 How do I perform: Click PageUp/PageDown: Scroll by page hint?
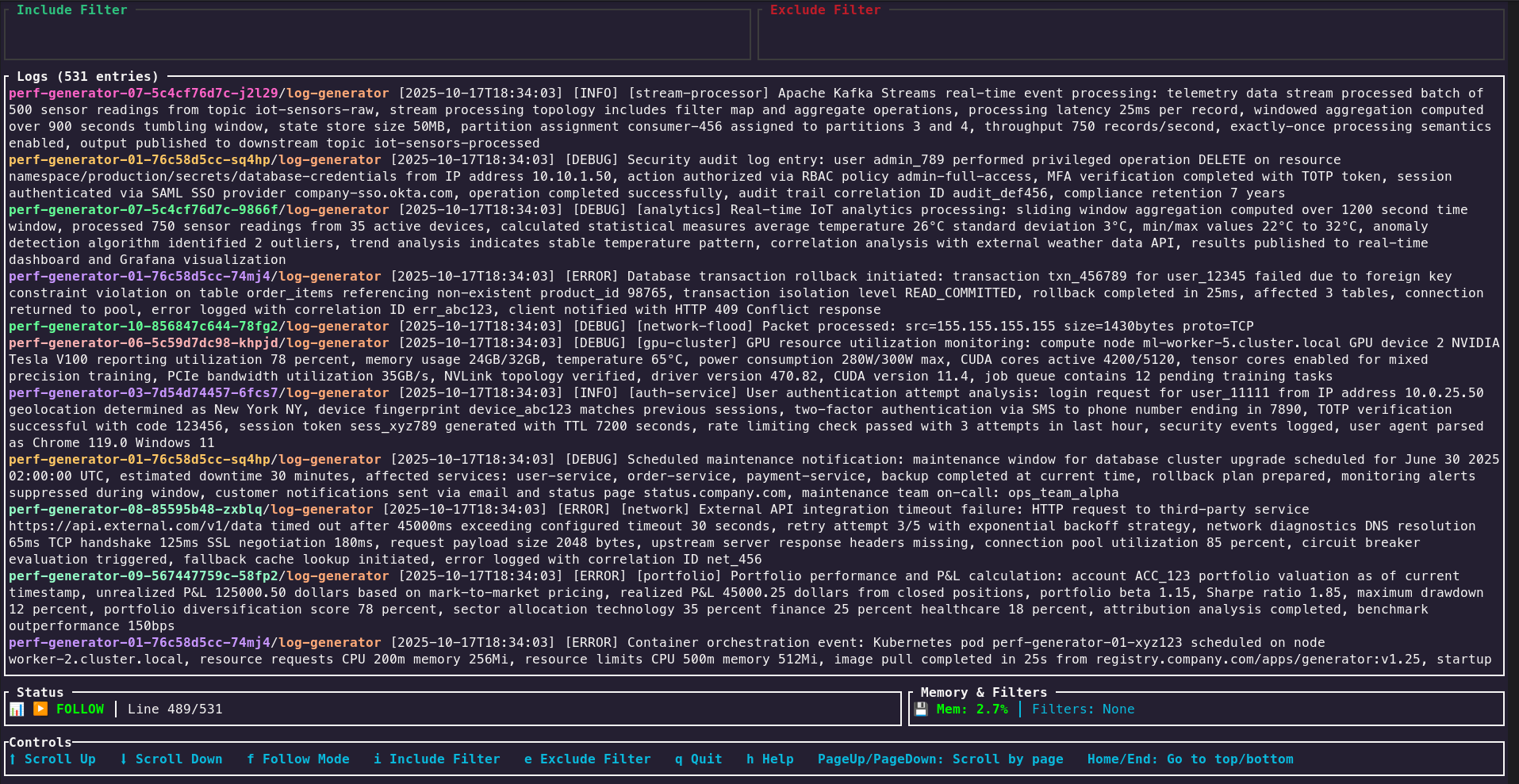940,759
